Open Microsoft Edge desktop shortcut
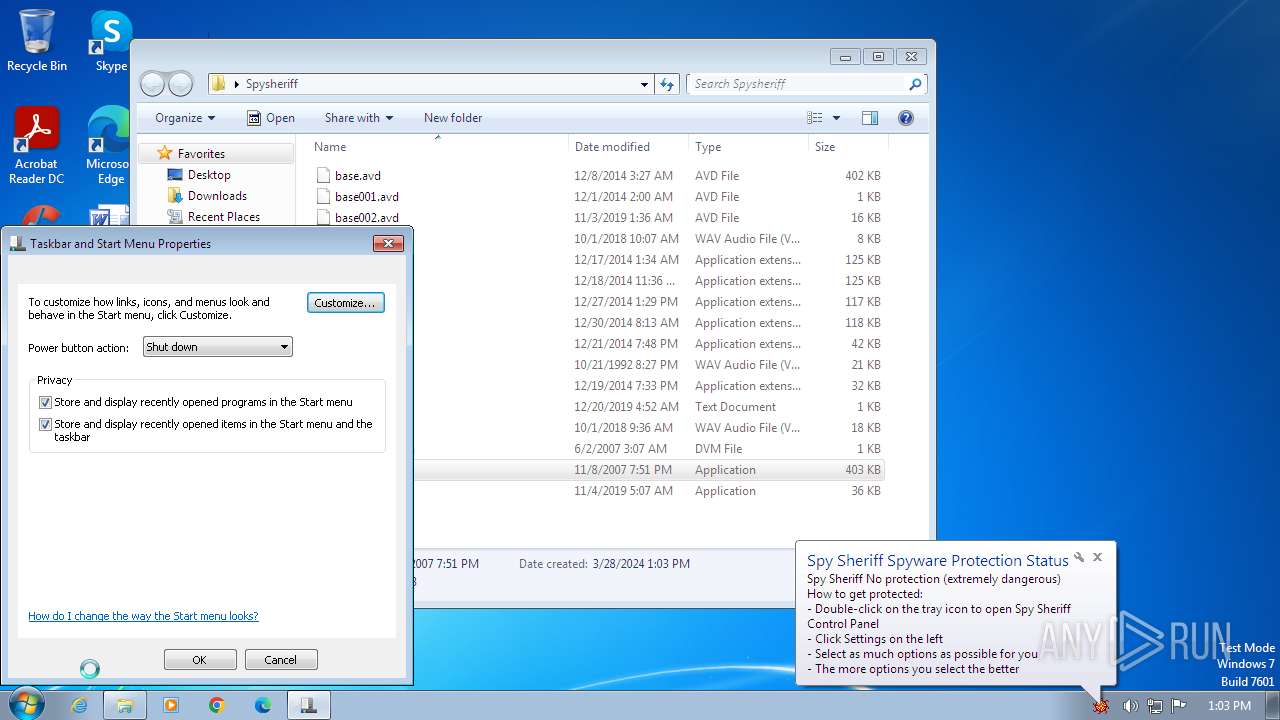1280x720 pixels. click(x=108, y=146)
